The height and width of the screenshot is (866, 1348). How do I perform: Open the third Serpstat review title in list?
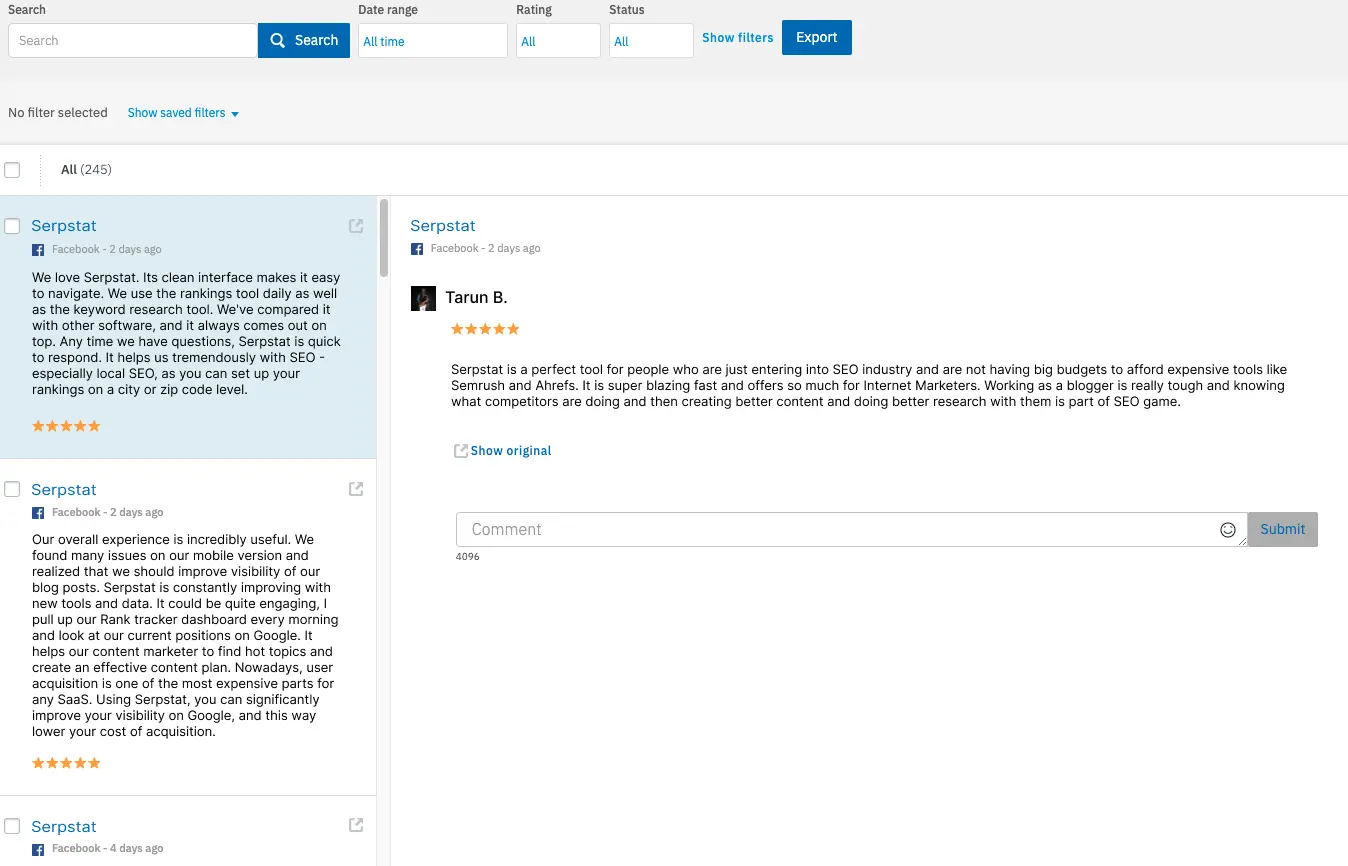[x=64, y=827]
